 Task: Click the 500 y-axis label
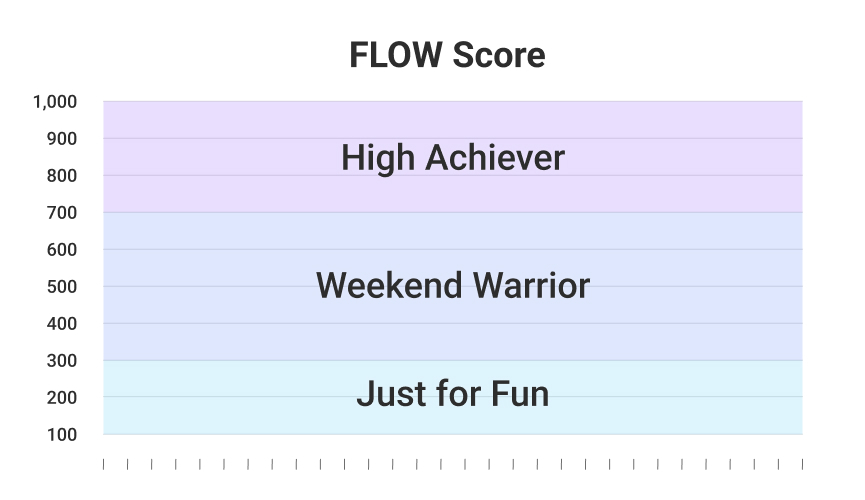coord(62,287)
